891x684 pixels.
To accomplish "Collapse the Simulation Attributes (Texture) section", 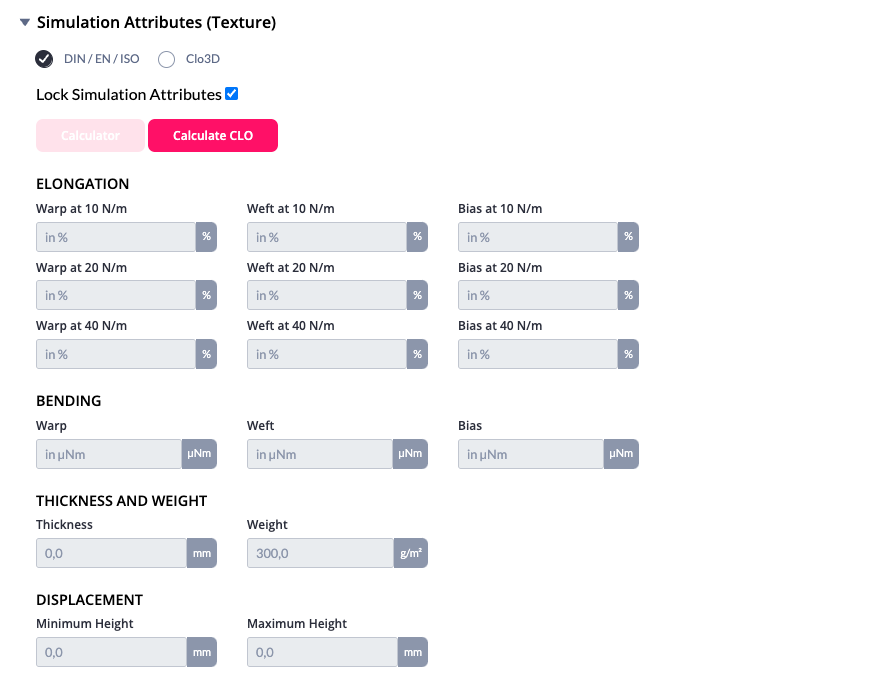I will tap(24, 23).
